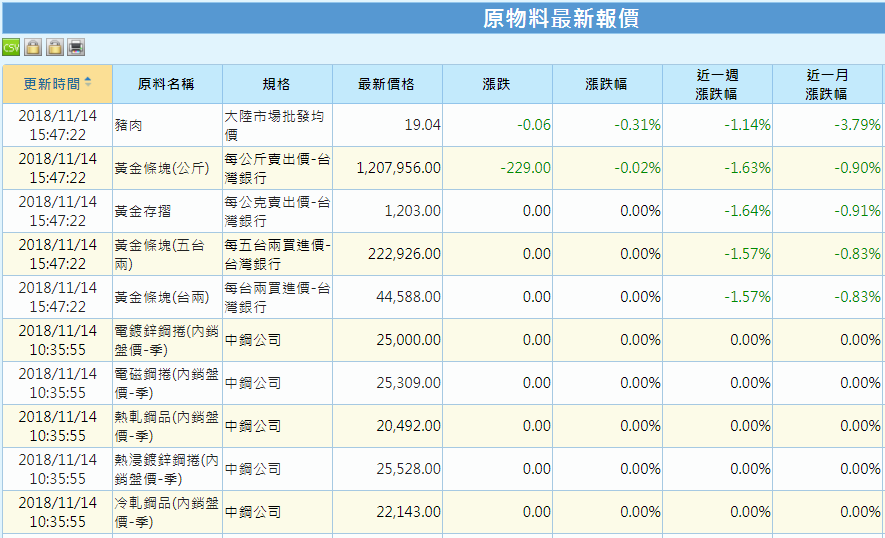Click the 1,207,956.00 price cell
Viewport: 885px width, 538px height.
(398, 168)
